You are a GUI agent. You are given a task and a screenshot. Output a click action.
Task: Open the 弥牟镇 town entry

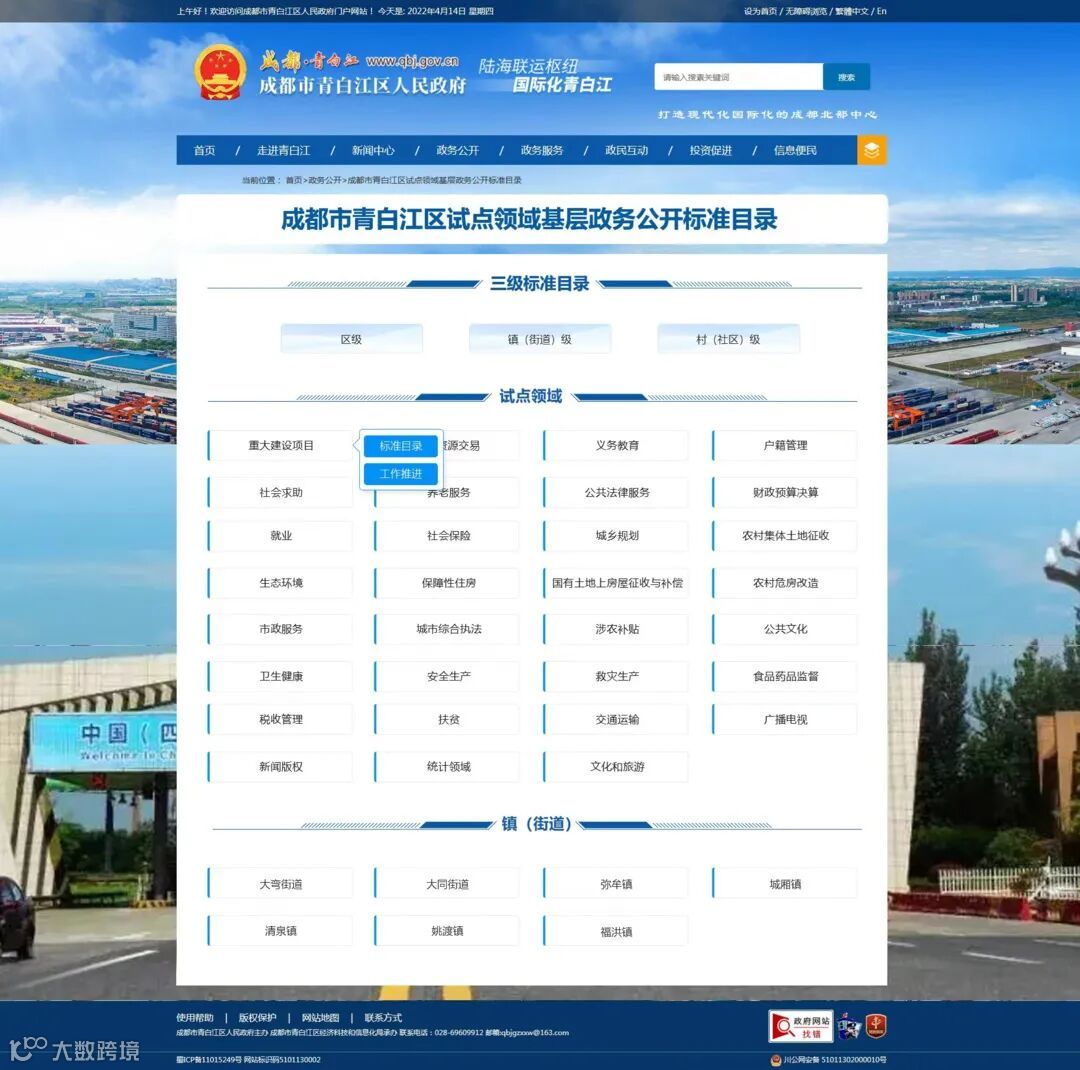tap(616, 884)
